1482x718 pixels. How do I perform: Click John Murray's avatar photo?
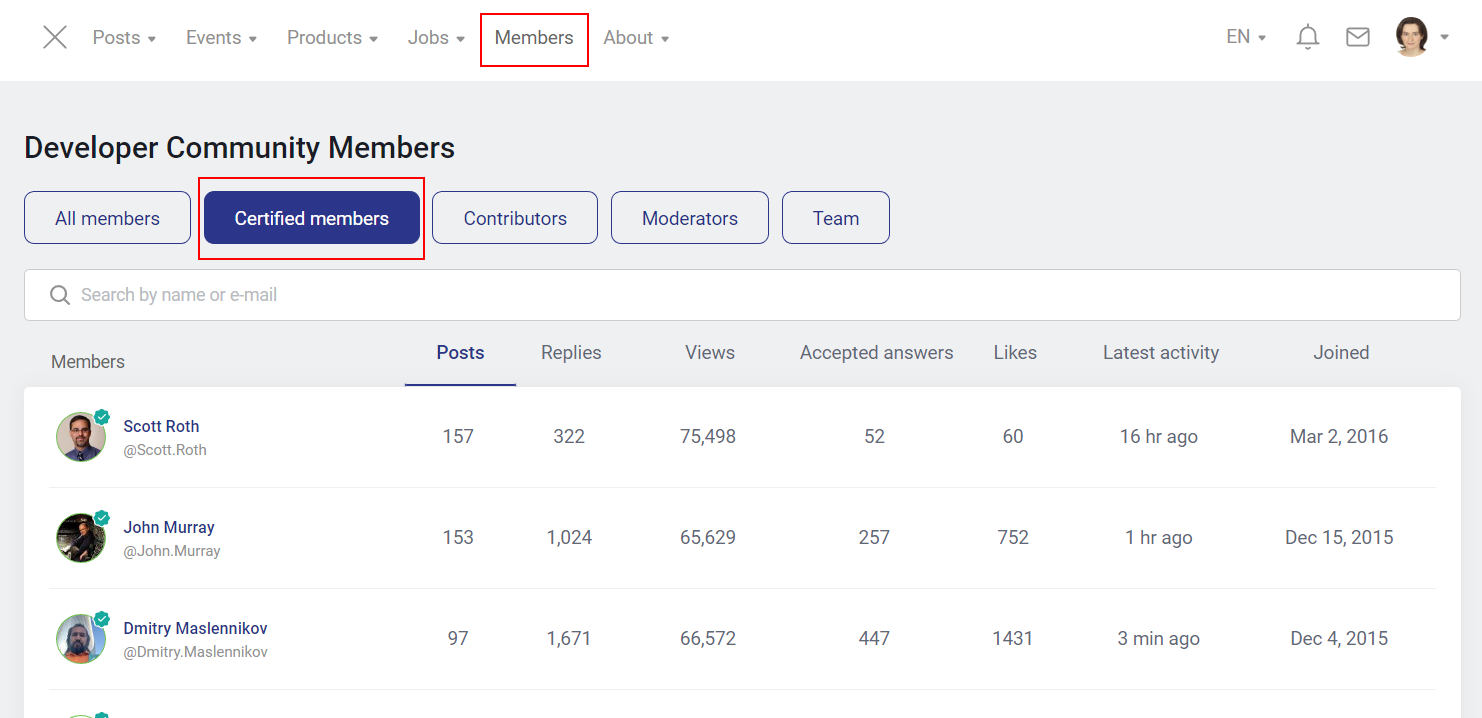(x=81, y=538)
